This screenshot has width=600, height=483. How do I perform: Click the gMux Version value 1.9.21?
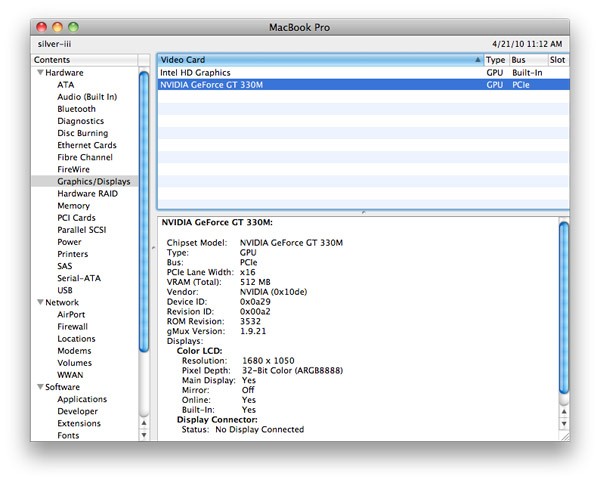pos(253,331)
